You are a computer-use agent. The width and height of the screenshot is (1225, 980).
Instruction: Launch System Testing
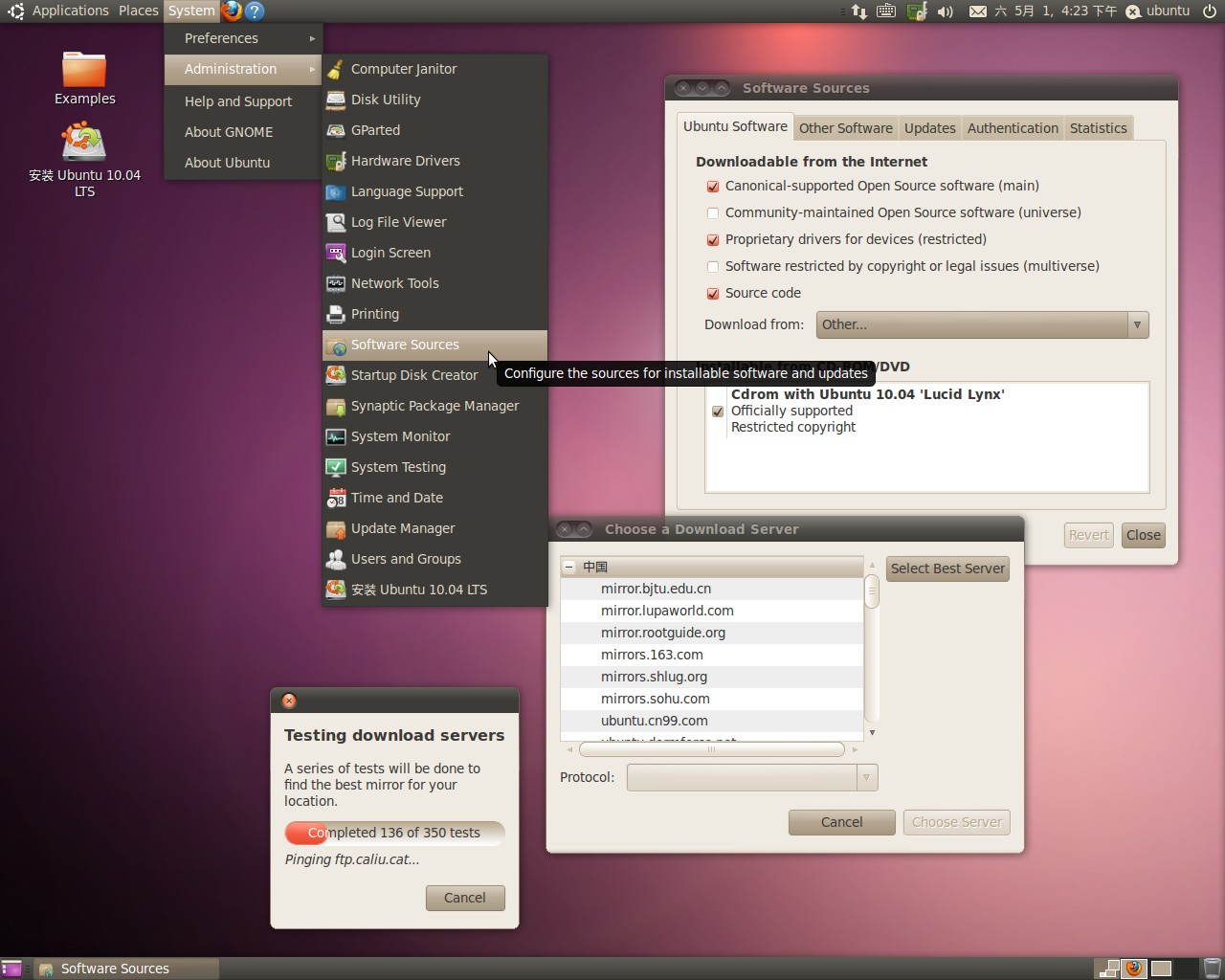434,467
